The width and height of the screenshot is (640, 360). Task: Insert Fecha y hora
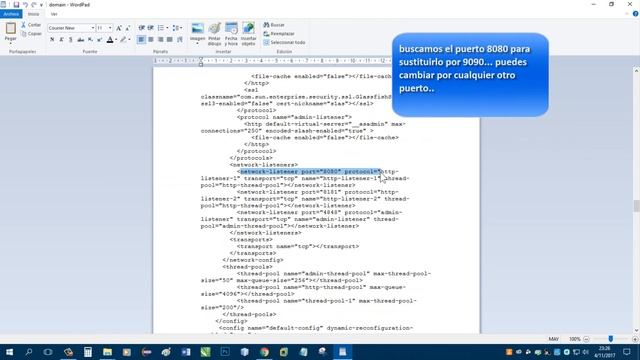231,29
